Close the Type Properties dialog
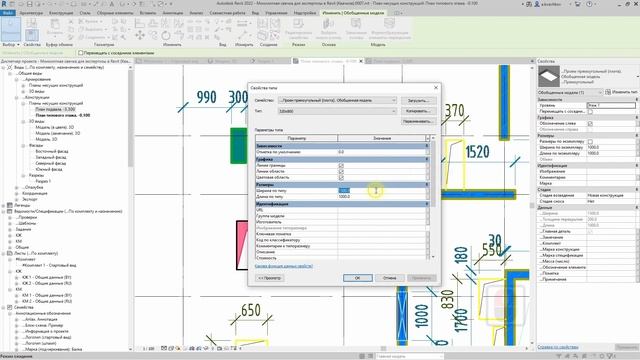Viewport: 640px width, 360px height. [x=436, y=88]
